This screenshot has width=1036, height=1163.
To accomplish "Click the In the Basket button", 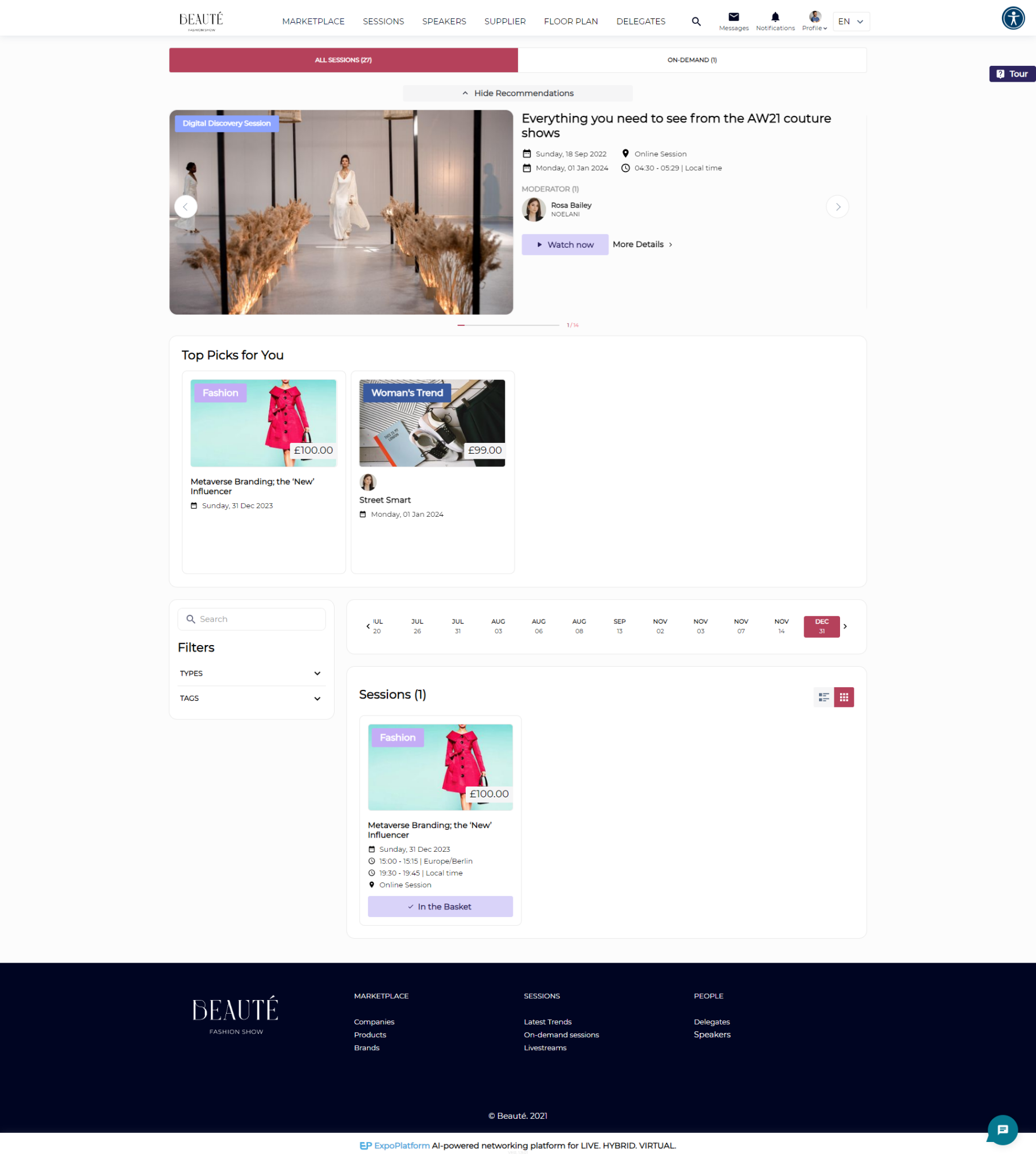I will pos(440,906).
